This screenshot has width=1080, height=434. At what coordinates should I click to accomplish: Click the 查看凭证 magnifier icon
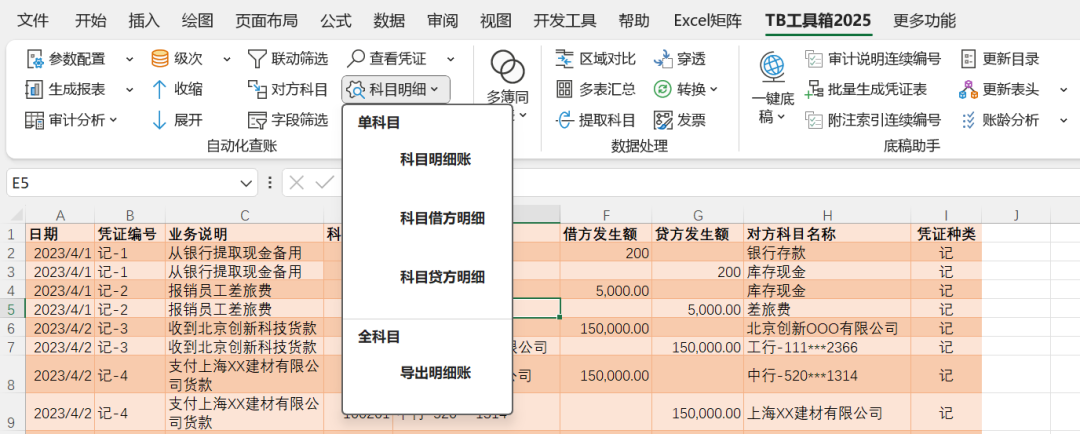pos(356,59)
